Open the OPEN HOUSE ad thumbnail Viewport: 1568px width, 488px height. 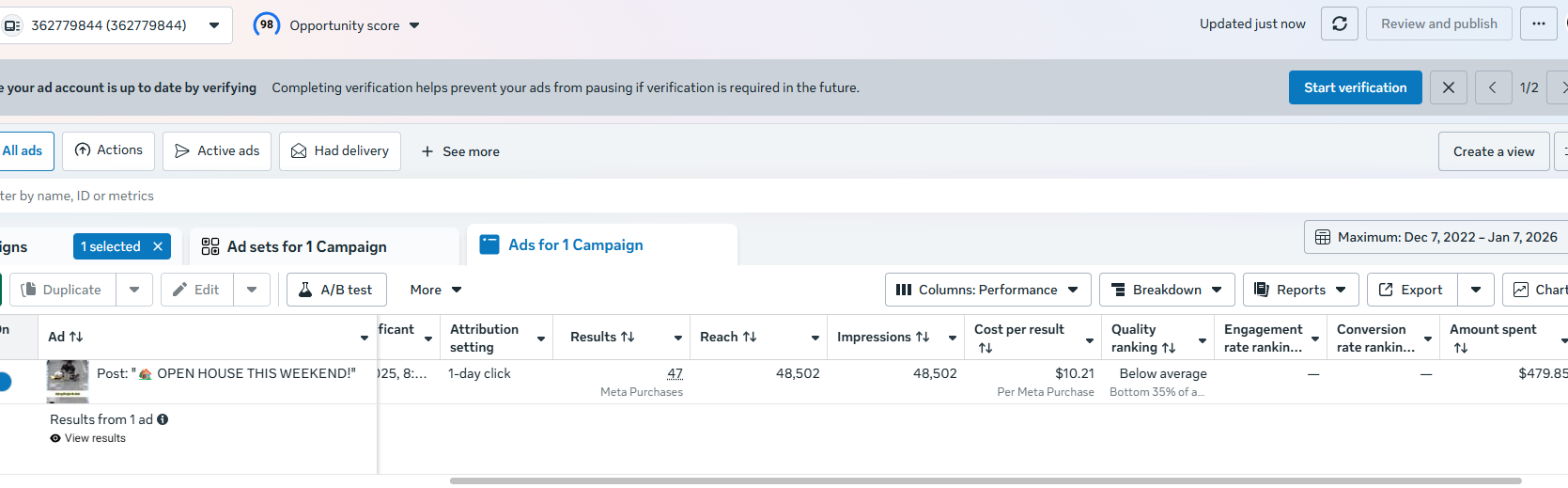pos(68,380)
